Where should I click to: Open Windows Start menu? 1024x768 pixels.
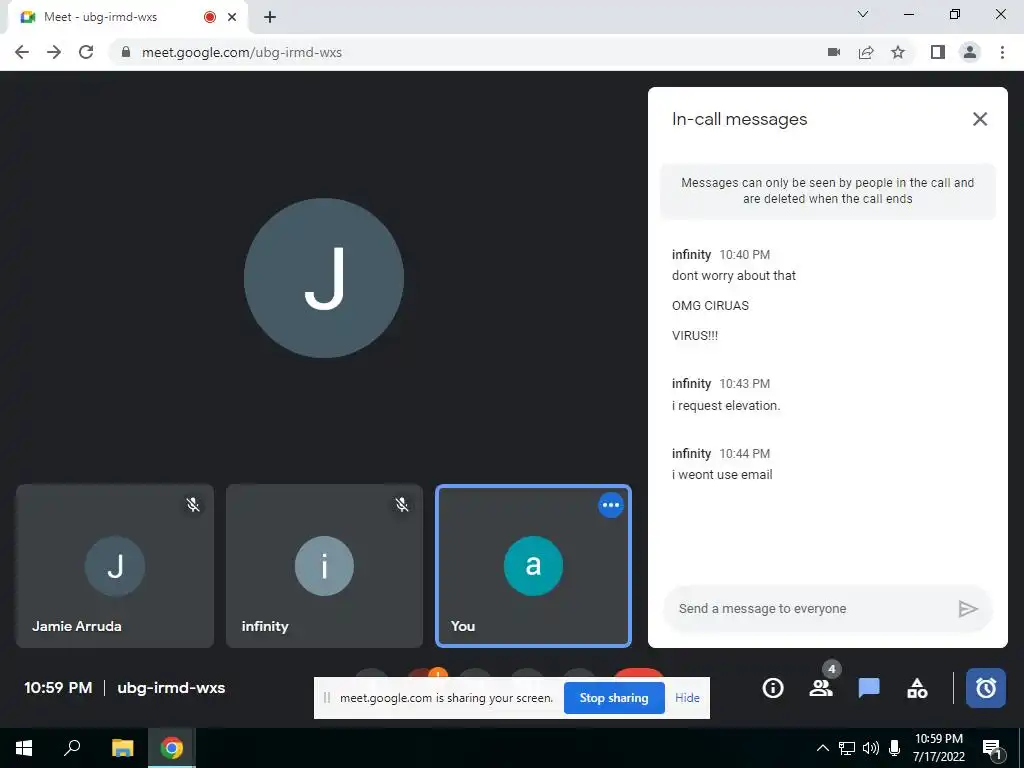24,748
